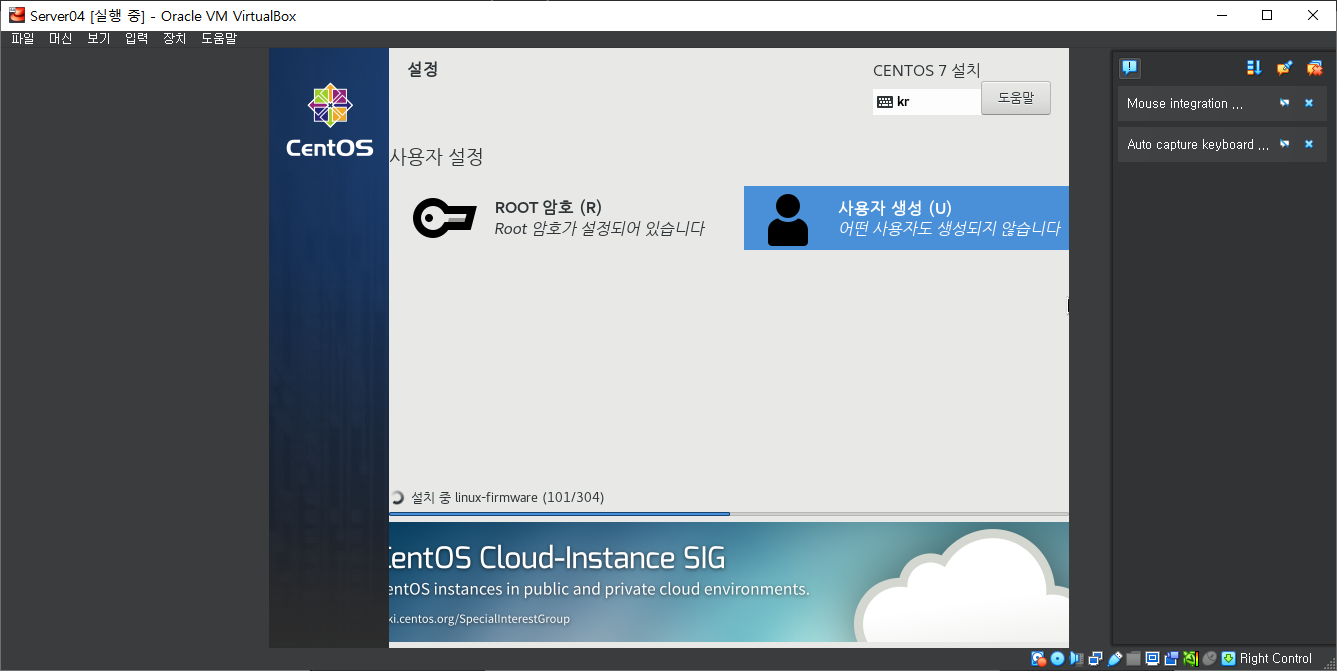Click the wiki.centos.org SpecialInterestGroup link

(479, 619)
